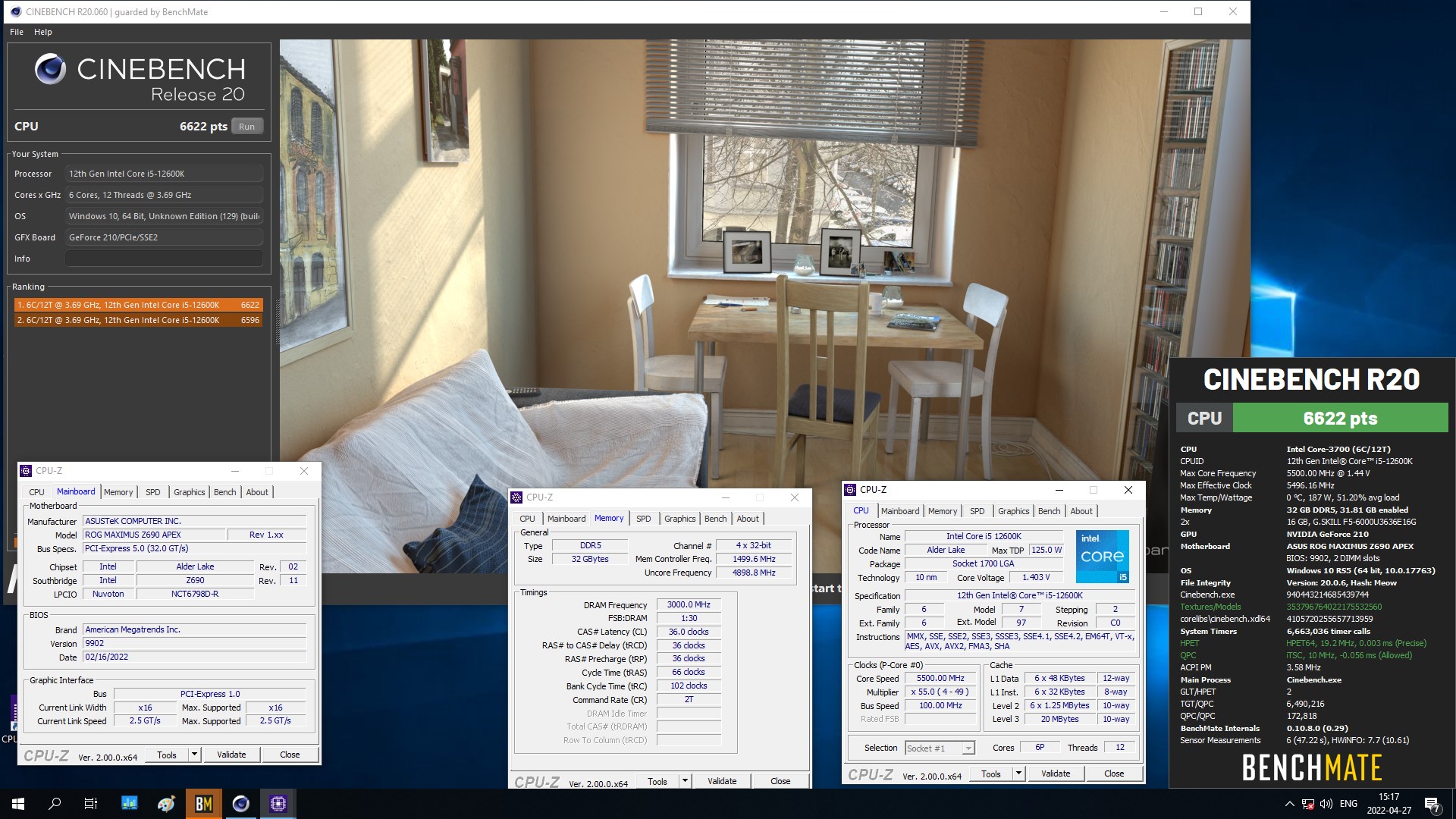This screenshot has height=819, width=1456.
Task: Open the network status tray icon
Action: [x=1308, y=804]
